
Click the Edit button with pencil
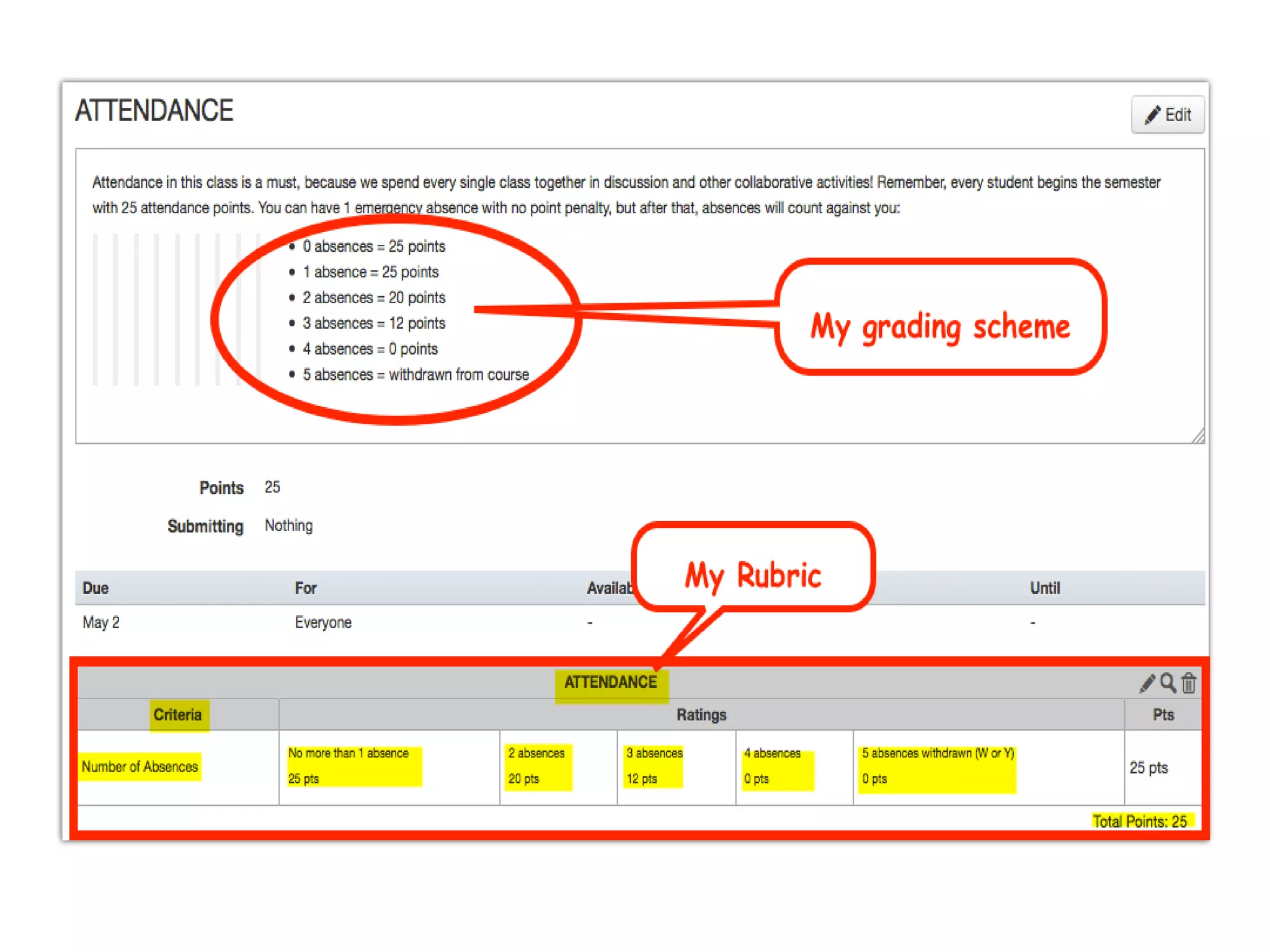pyautogui.click(x=1167, y=115)
